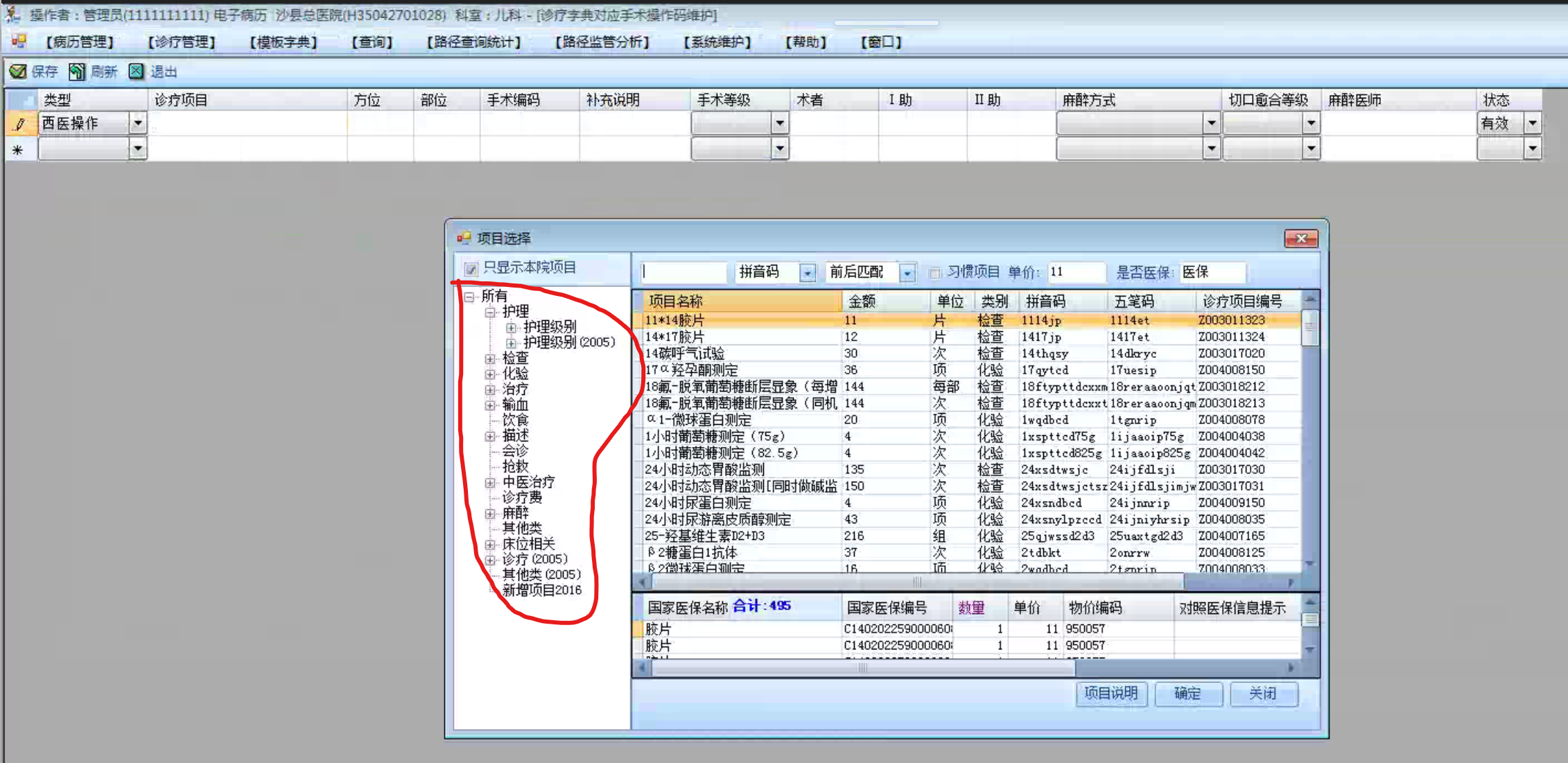Click the Exit (退出) toolbar icon
The width and height of the screenshot is (1568, 763).
coord(137,71)
